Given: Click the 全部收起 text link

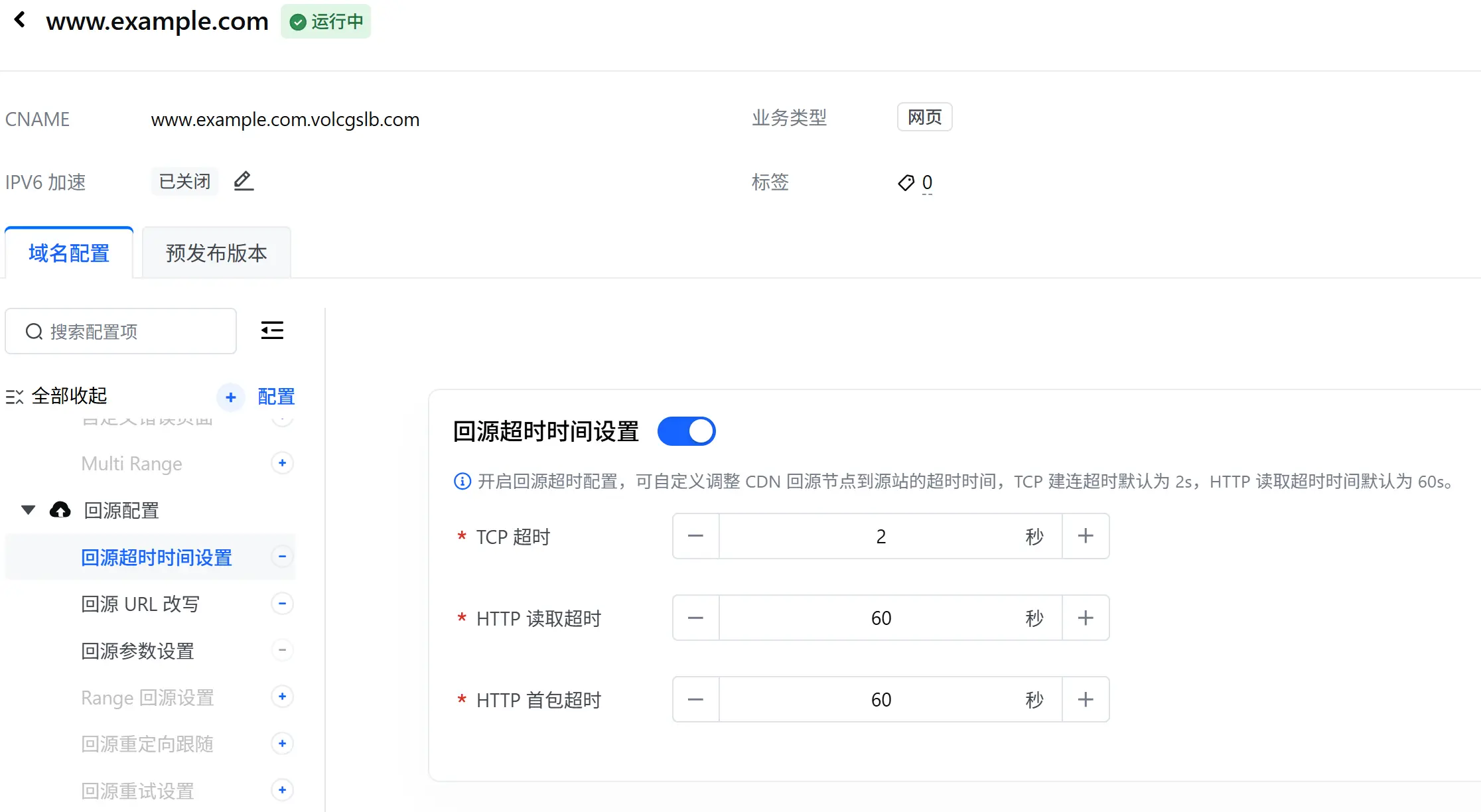Looking at the screenshot, I should click(69, 396).
